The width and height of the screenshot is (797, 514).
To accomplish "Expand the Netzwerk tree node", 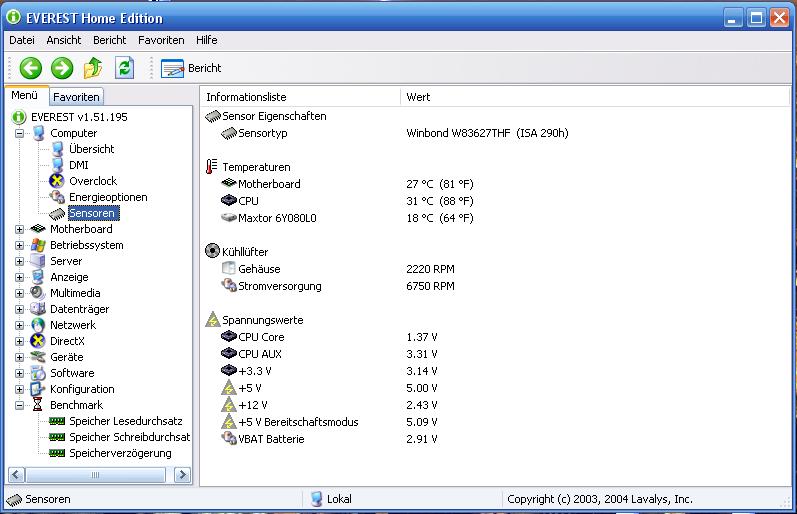I will click(x=19, y=325).
